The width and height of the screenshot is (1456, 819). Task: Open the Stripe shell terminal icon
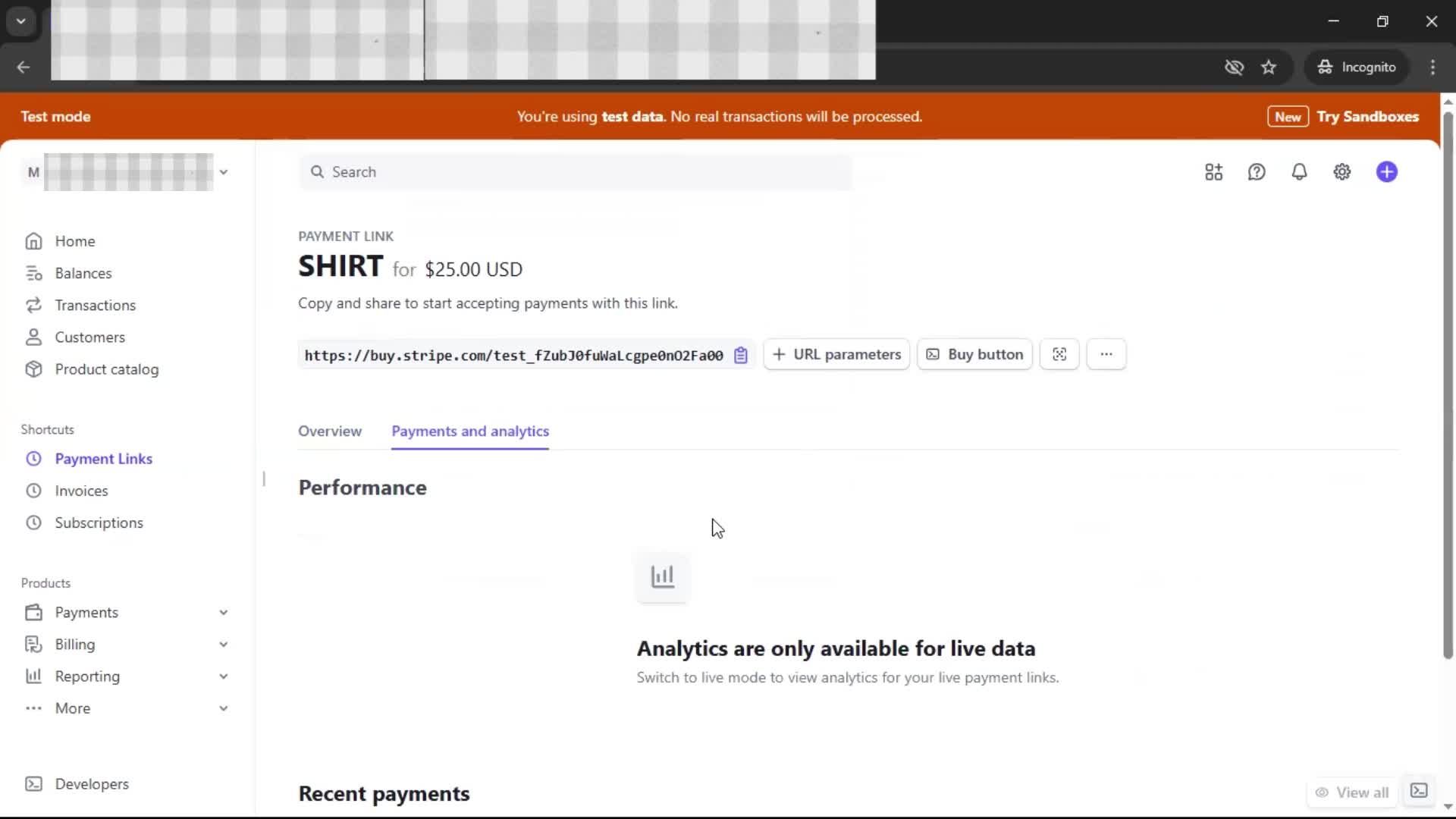[x=1419, y=791]
